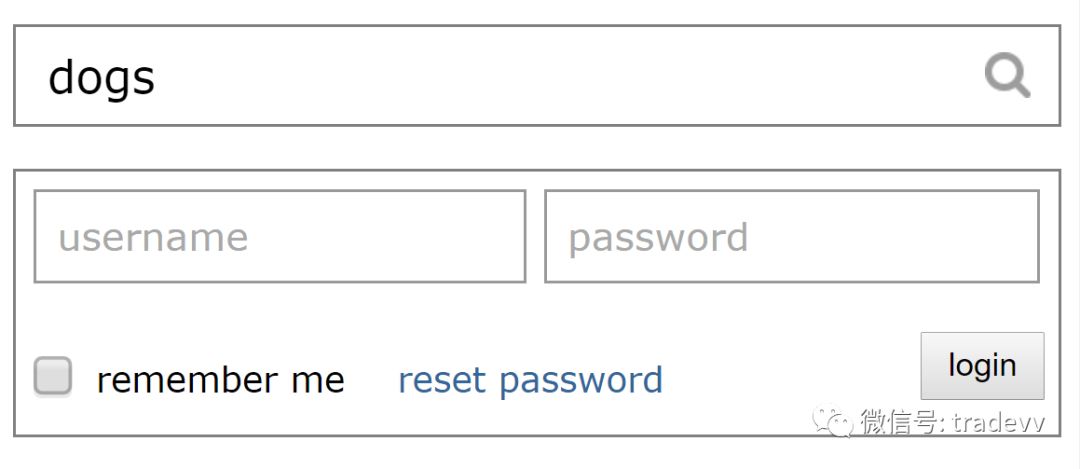Select the 'reset password' hyperlink
The width and height of the screenshot is (1080, 469).
(x=530, y=380)
